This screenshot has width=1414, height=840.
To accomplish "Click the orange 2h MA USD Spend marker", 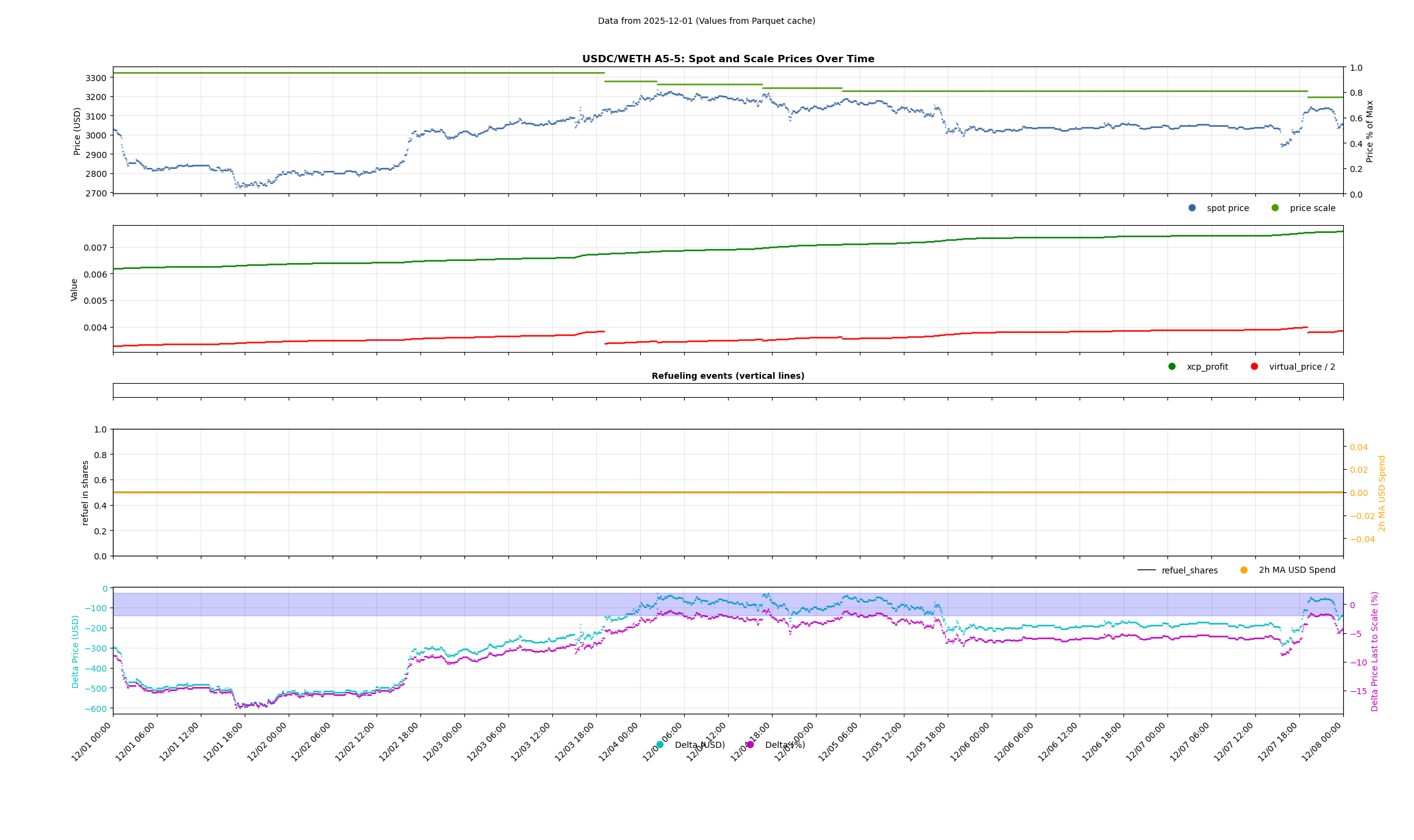I will click(1244, 570).
